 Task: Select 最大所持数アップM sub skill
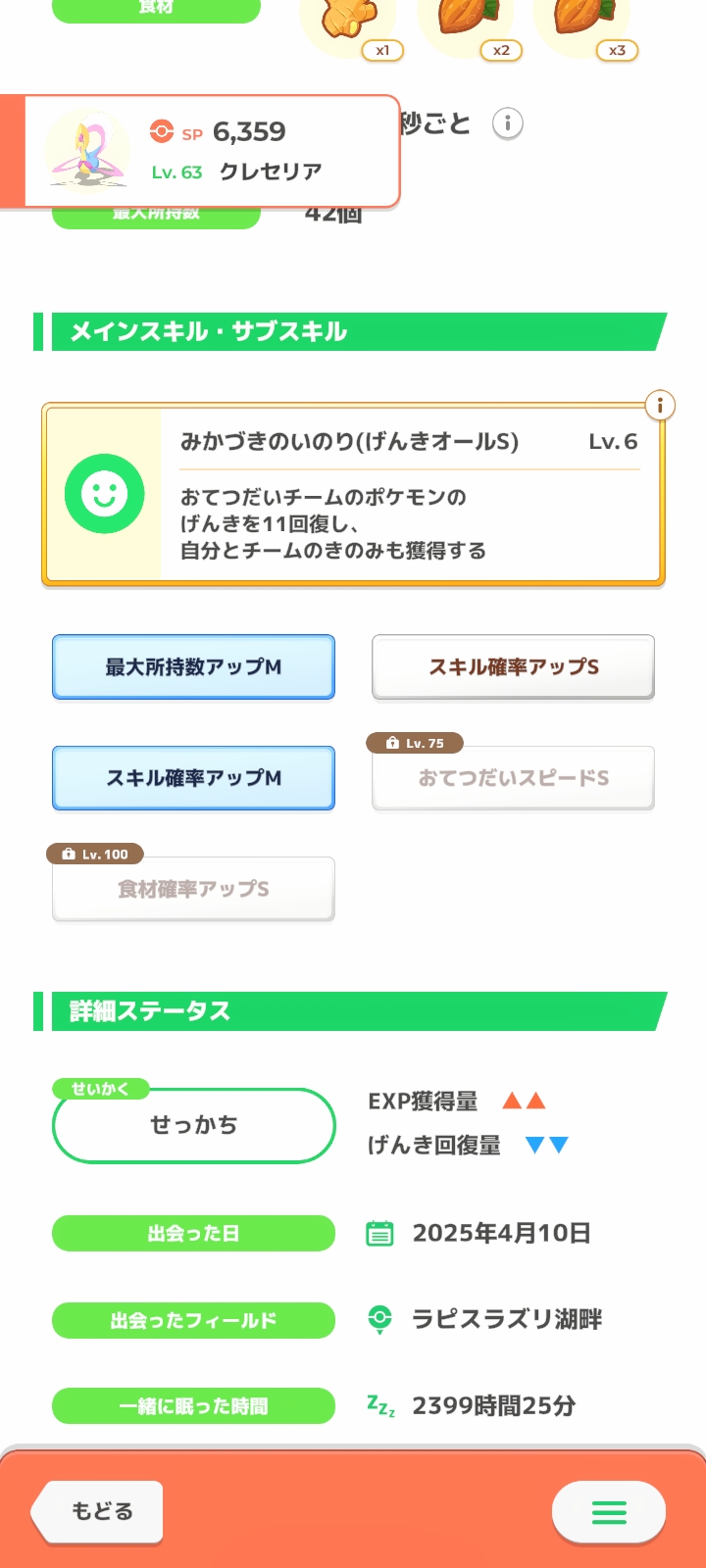click(193, 667)
